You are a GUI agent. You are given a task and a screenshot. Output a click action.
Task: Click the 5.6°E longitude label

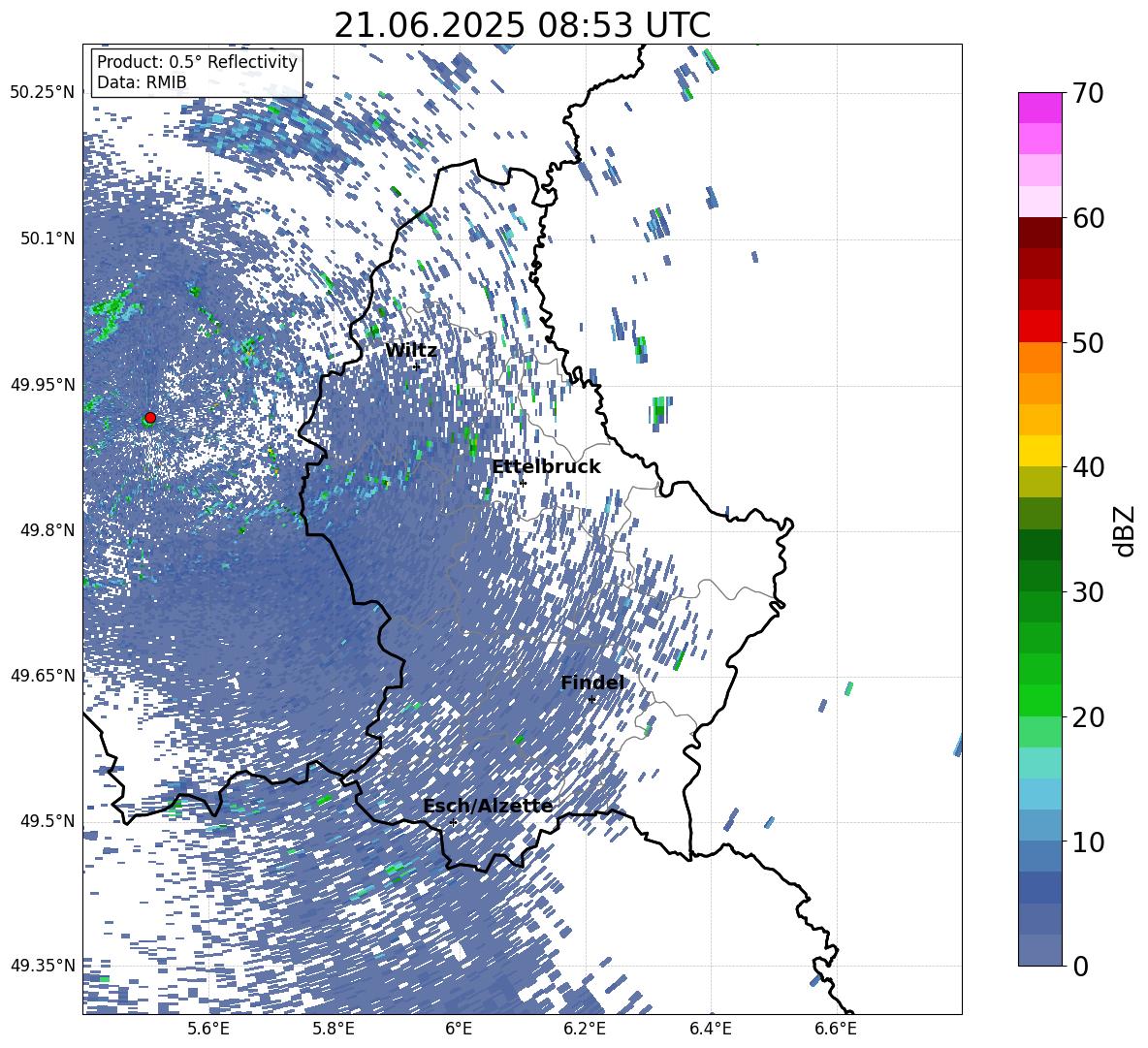(208, 1030)
